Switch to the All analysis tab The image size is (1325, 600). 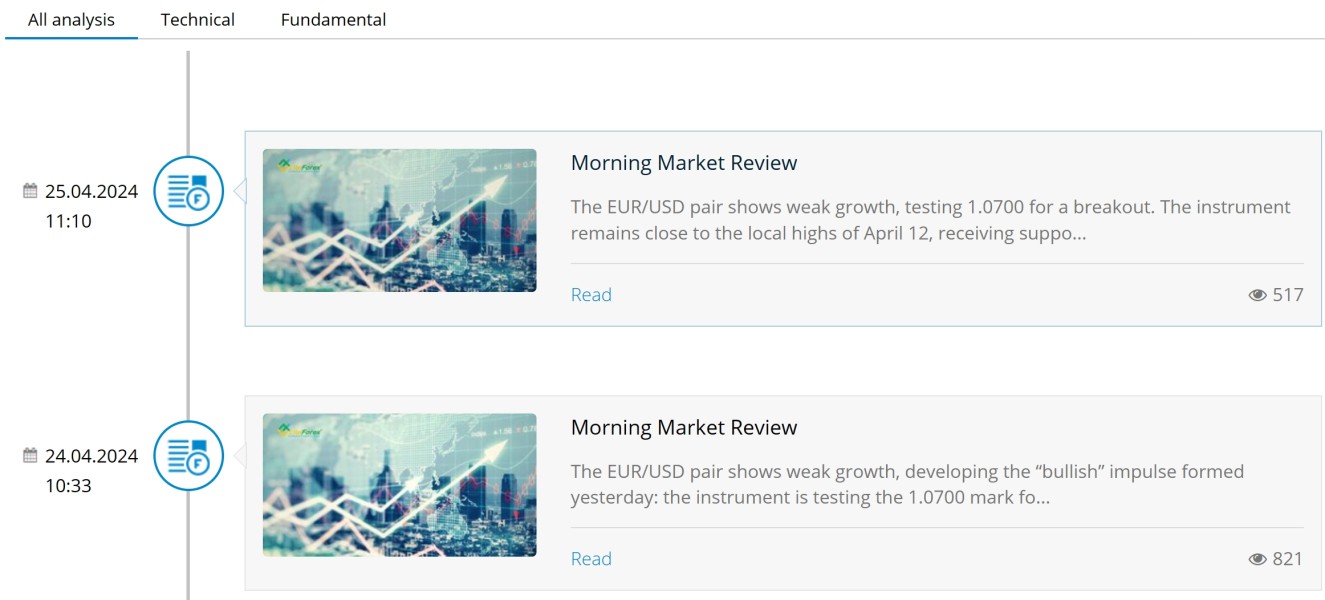(x=71, y=20)
